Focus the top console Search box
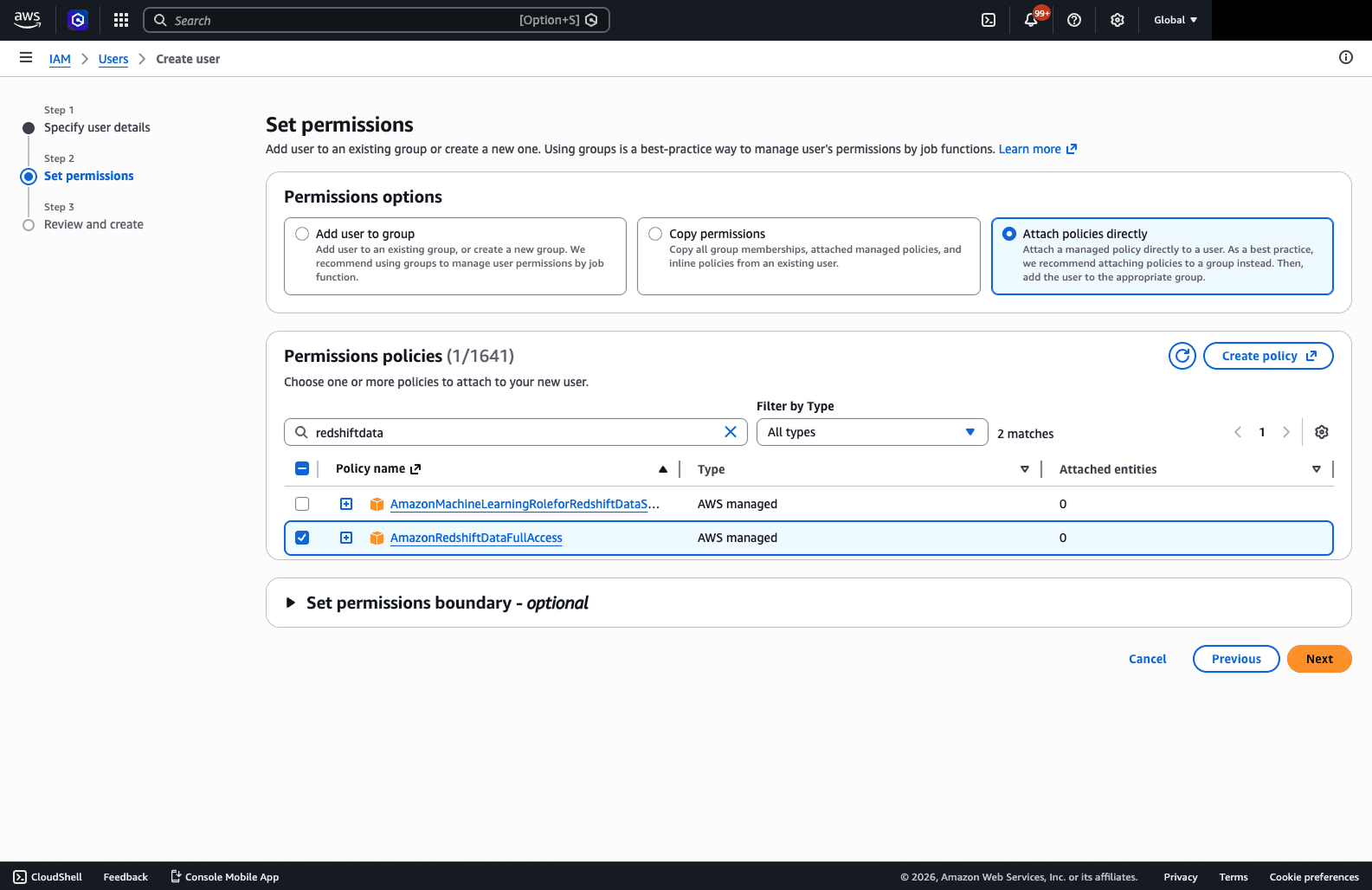1372x890 pixels. tap(376, 20)
